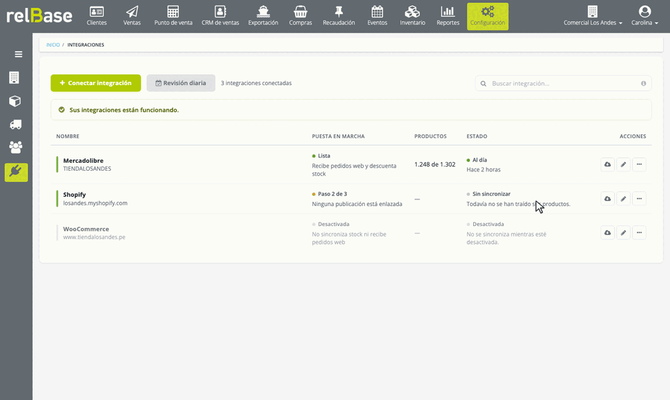Open the Configuración section
The width and height of the screenshot is (670, 400).
point(488,16)
